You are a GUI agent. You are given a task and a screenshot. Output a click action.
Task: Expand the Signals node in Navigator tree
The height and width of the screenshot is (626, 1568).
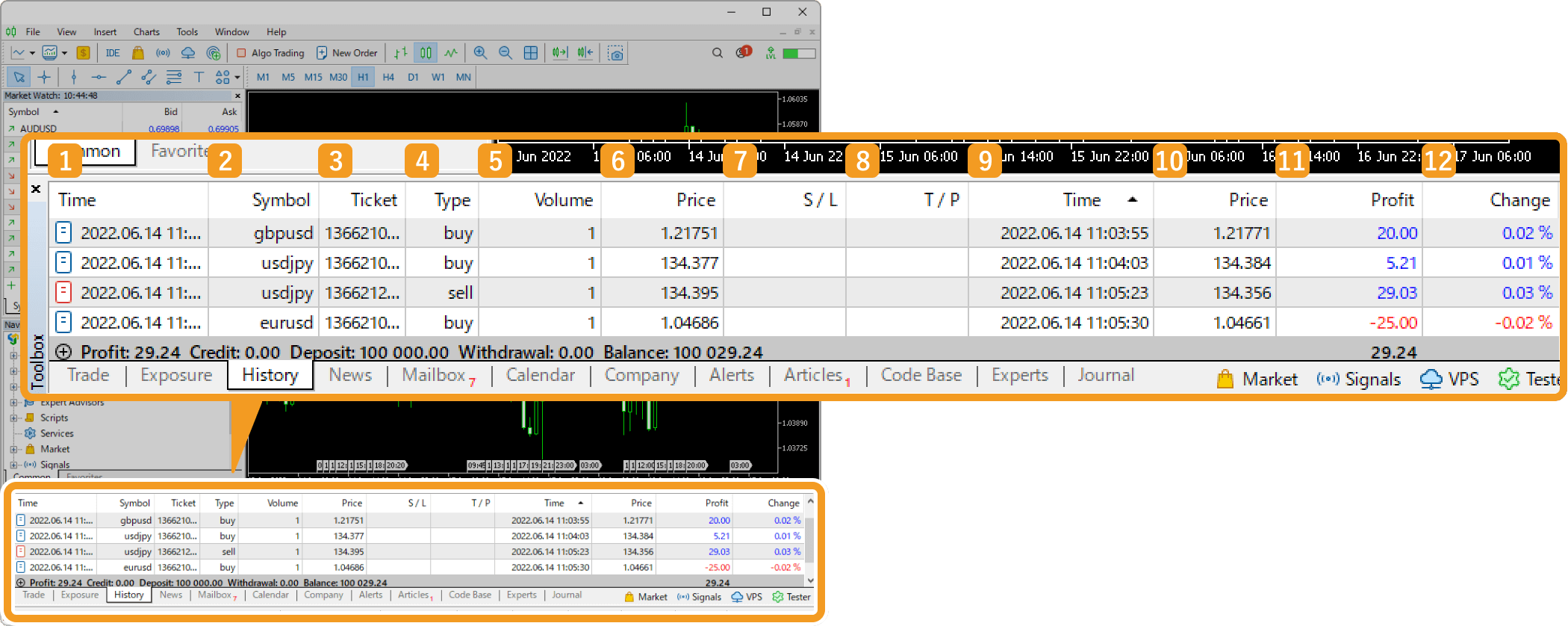[13, 465]
